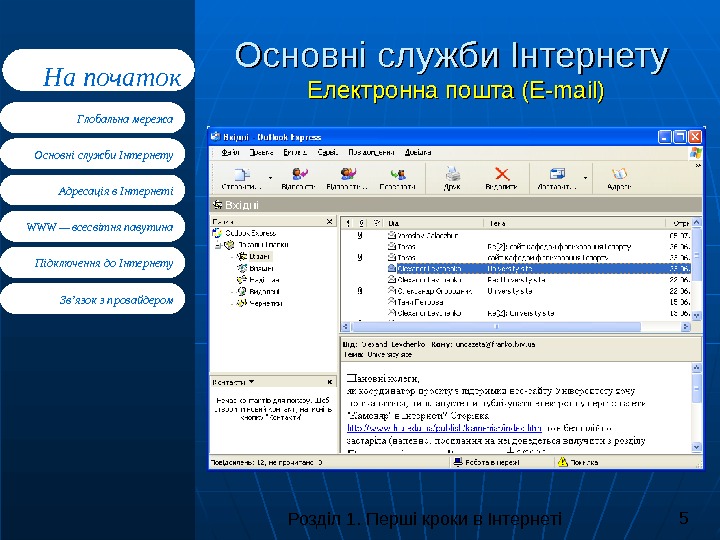Select the Надіслані (Sent) folder
720x540 pixels.
(x=264, y=280)
